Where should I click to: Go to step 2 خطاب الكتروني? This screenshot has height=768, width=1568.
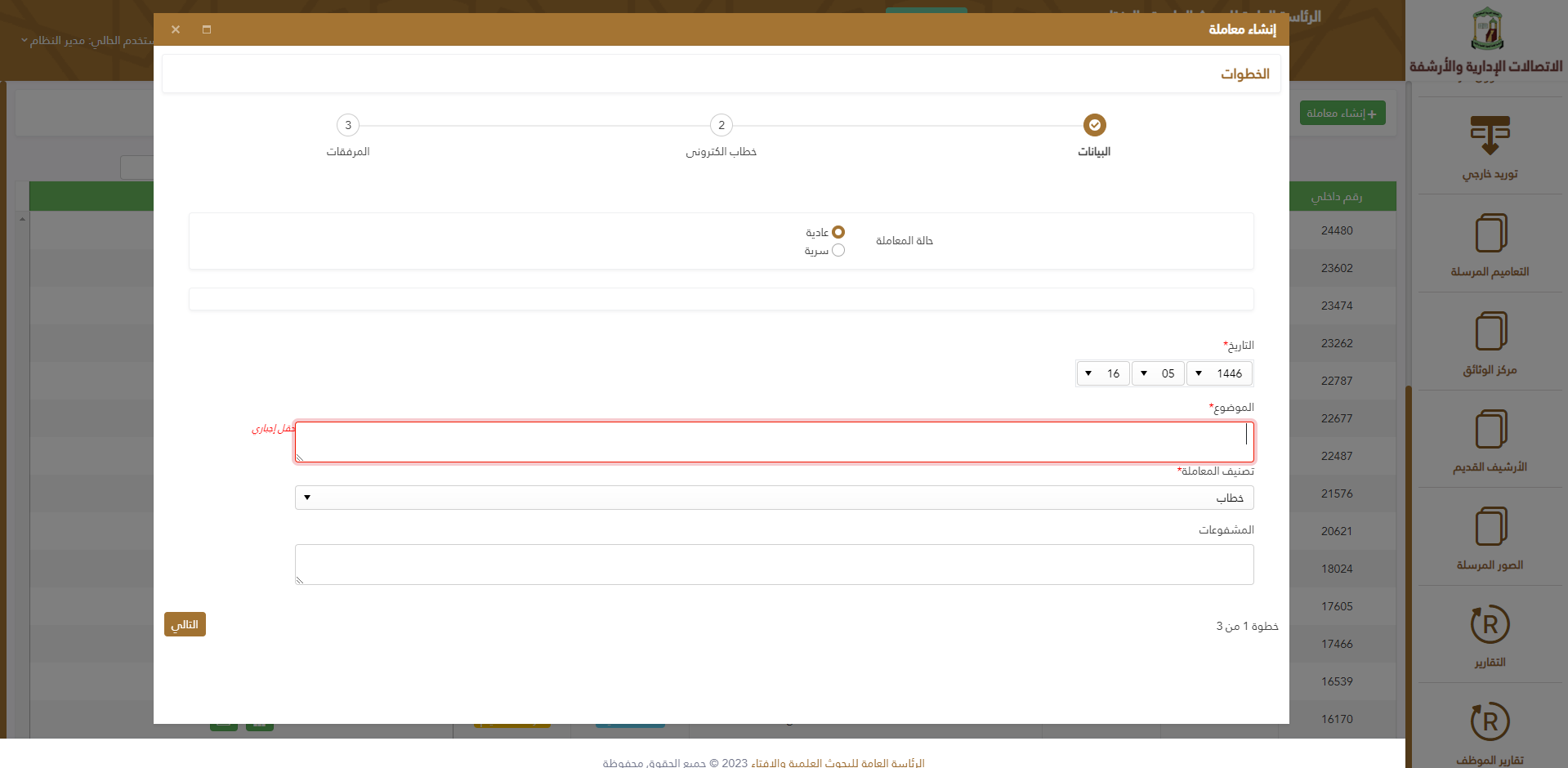tap(721, 125)
